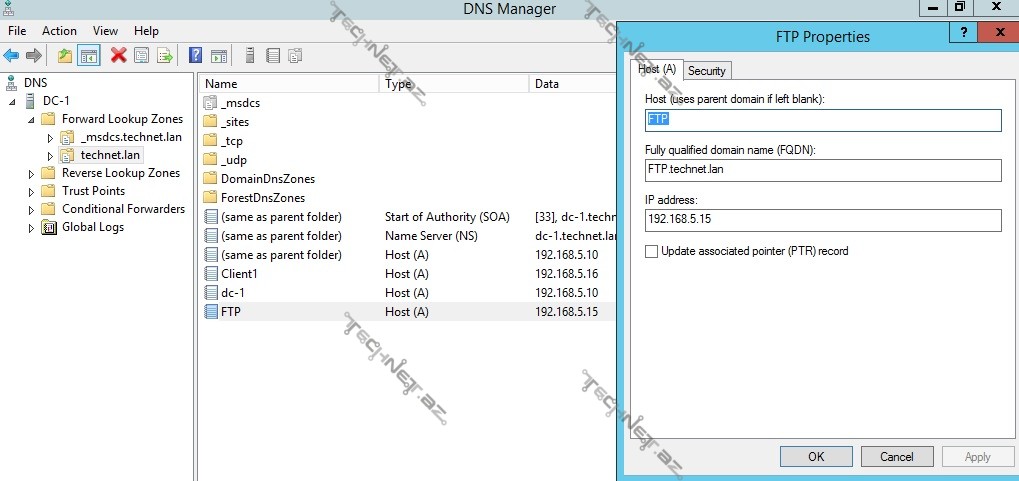
Task: Click the Export List toolbar icon
Action: (x=165, y=55)
